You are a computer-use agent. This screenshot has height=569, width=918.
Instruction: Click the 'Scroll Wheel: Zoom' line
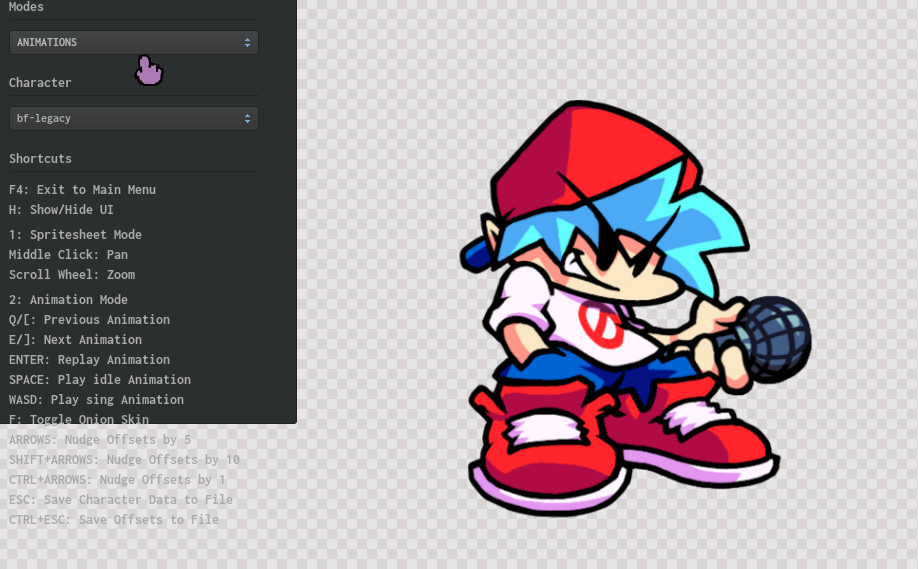pos(71,275)
